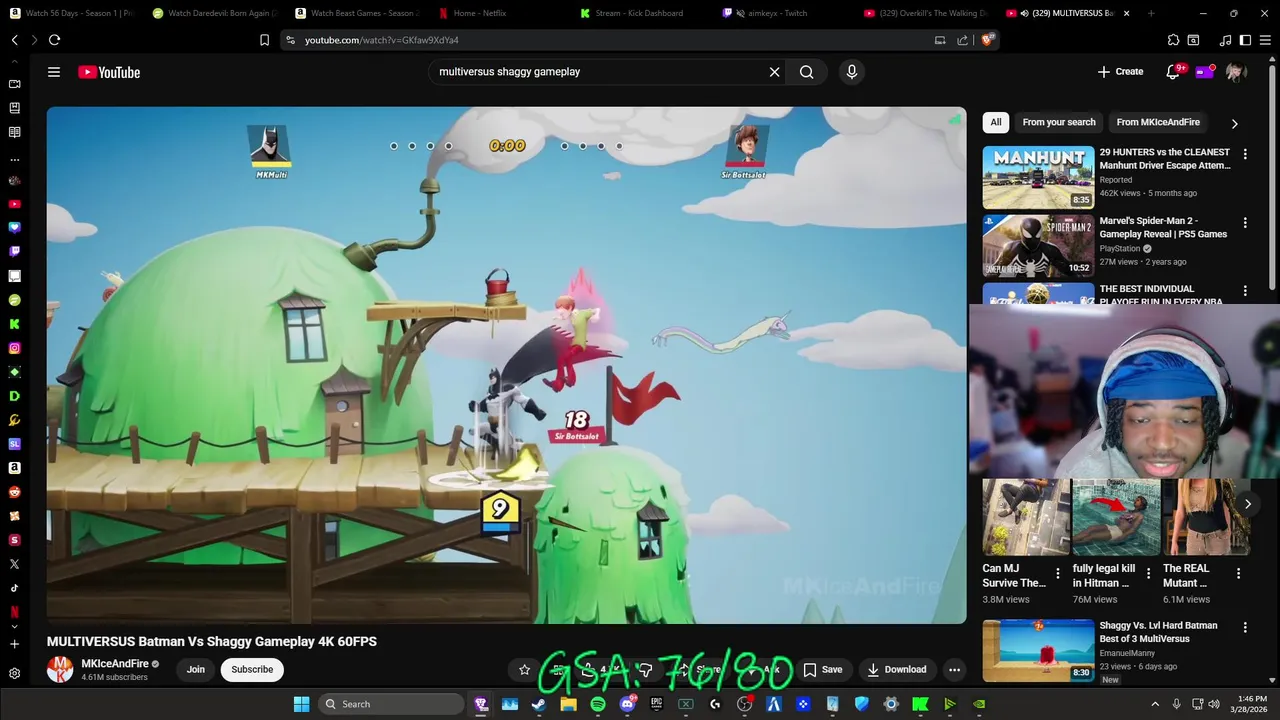
Task: Open the TikTok shortcut in the sidebar
Action: coord(14,588)
